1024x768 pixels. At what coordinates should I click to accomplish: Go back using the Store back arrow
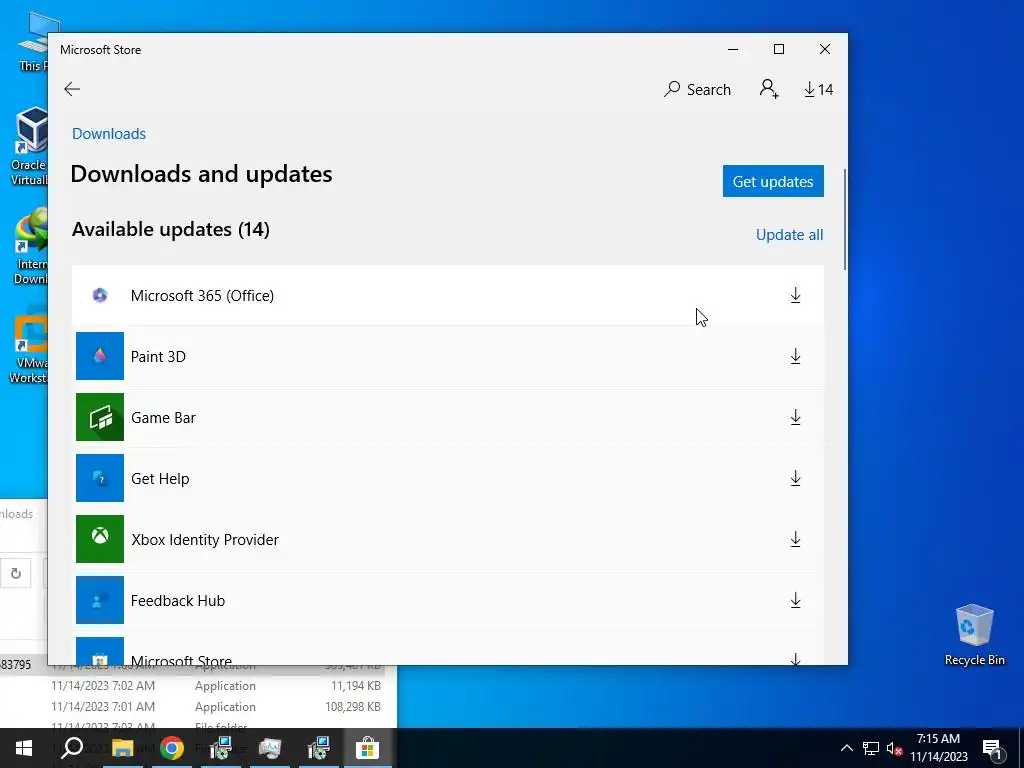[x=72, y=89]
